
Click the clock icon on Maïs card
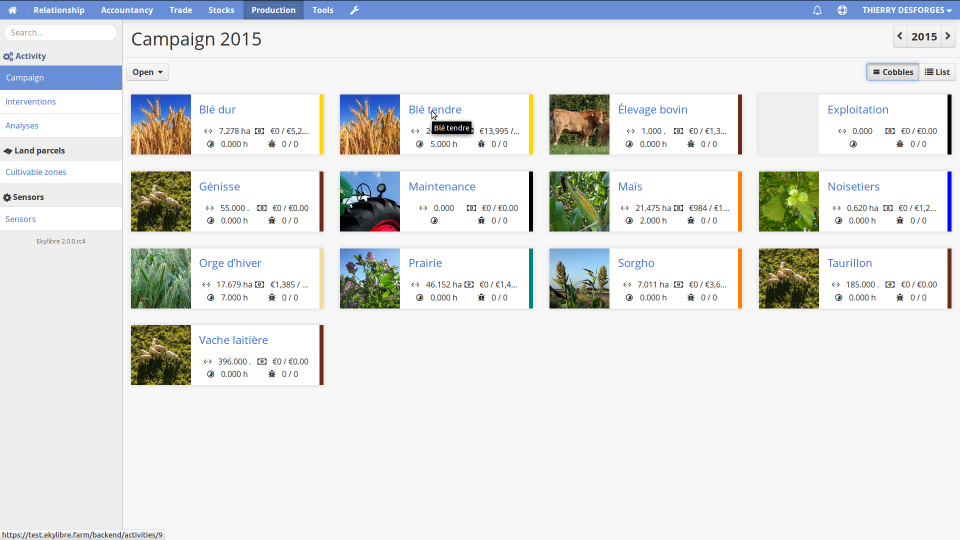click(x=629, y=220)
